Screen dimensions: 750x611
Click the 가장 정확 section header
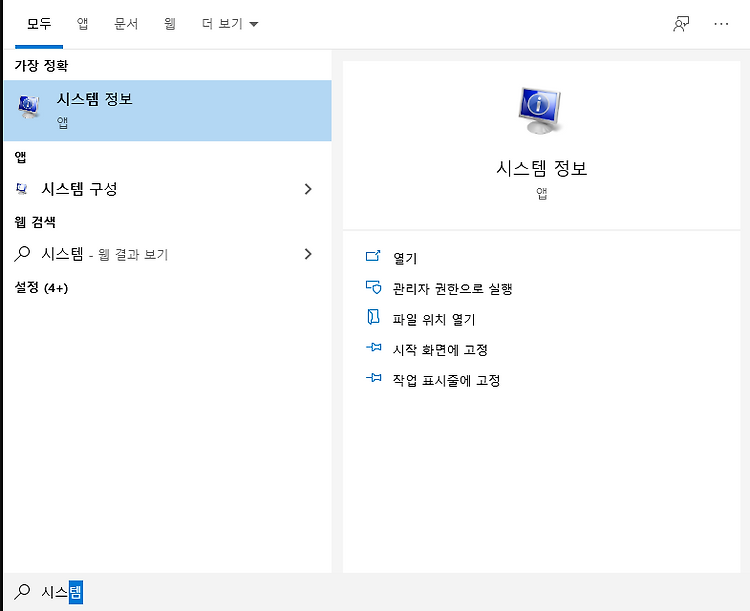(x=41, y=66)
